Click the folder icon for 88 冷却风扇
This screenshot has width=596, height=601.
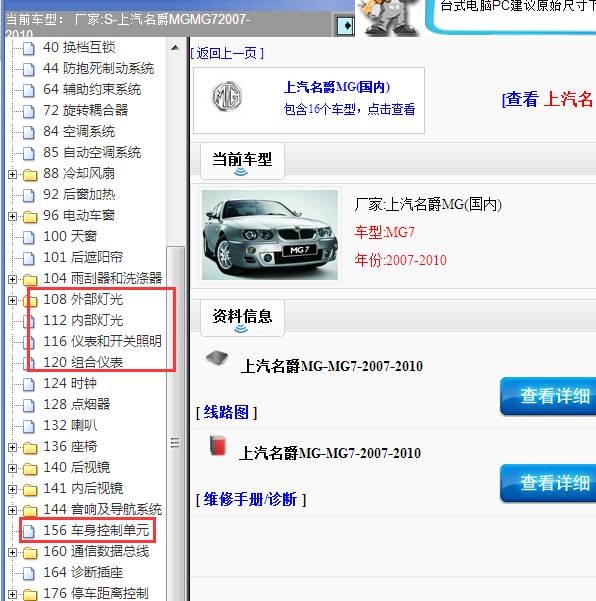coord(30,175)
